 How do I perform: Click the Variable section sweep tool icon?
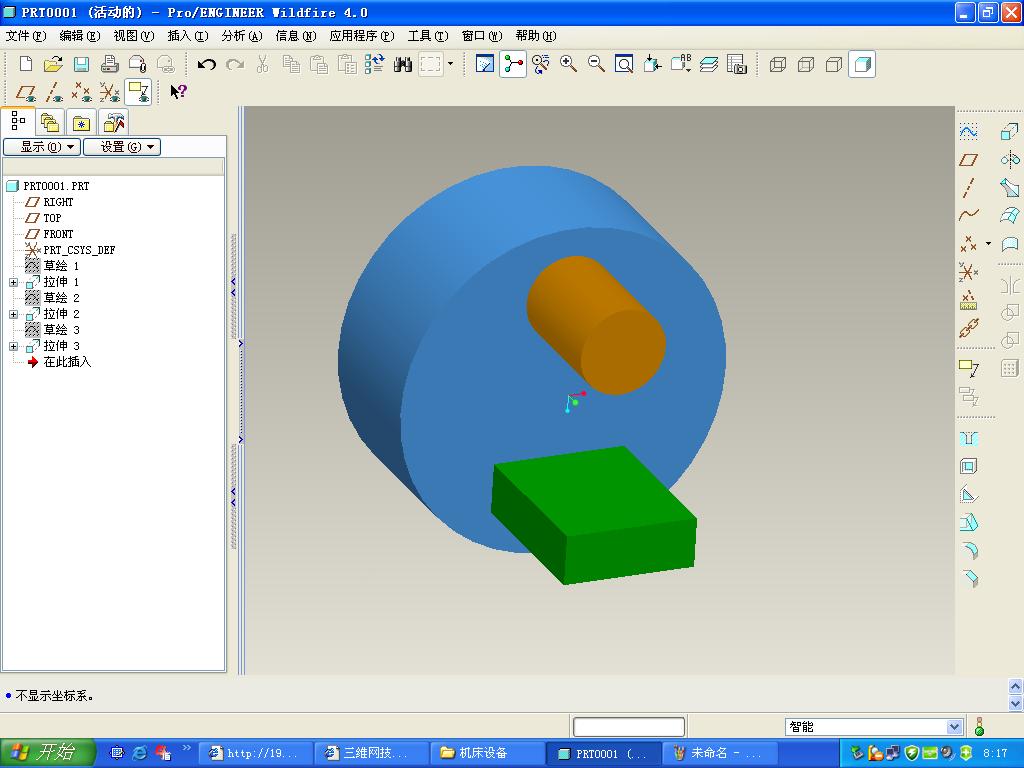click(x=1010, y=188)
